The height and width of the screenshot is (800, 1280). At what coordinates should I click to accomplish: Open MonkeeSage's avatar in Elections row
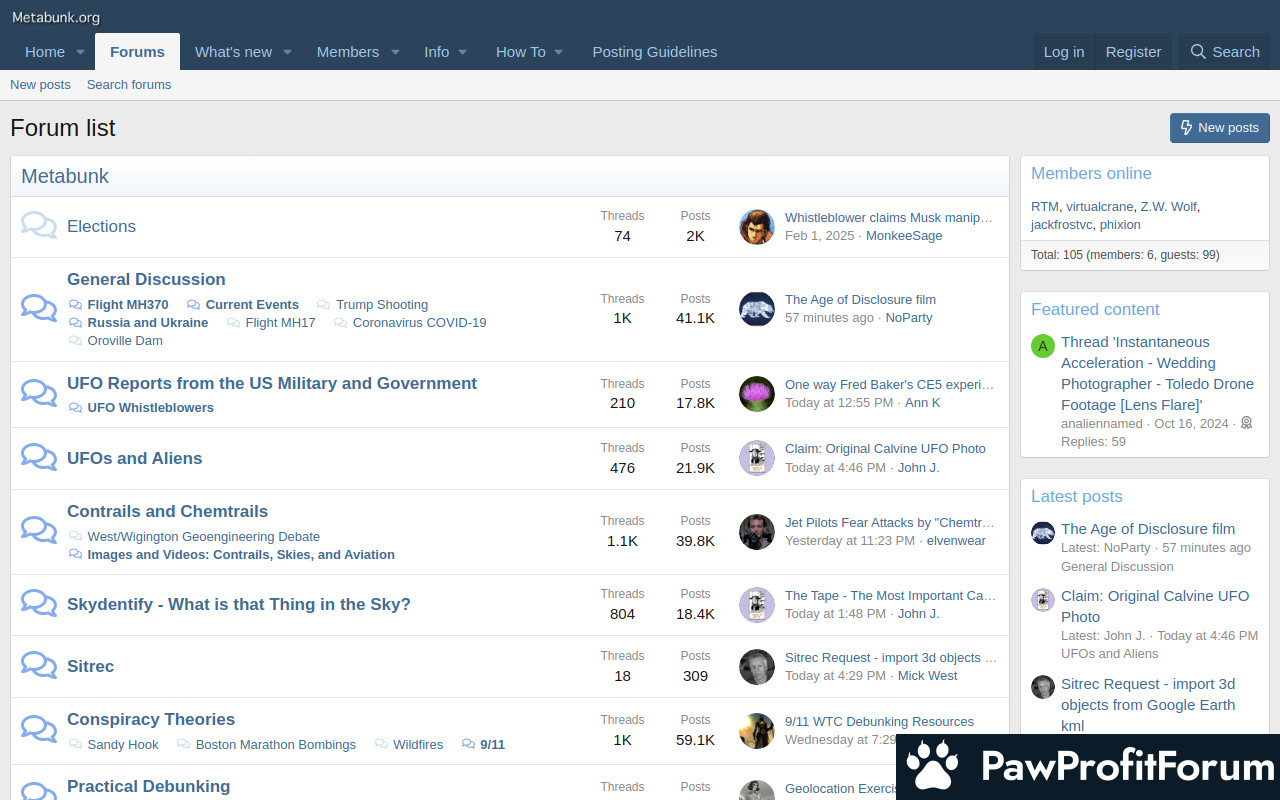tap(757, 227)
